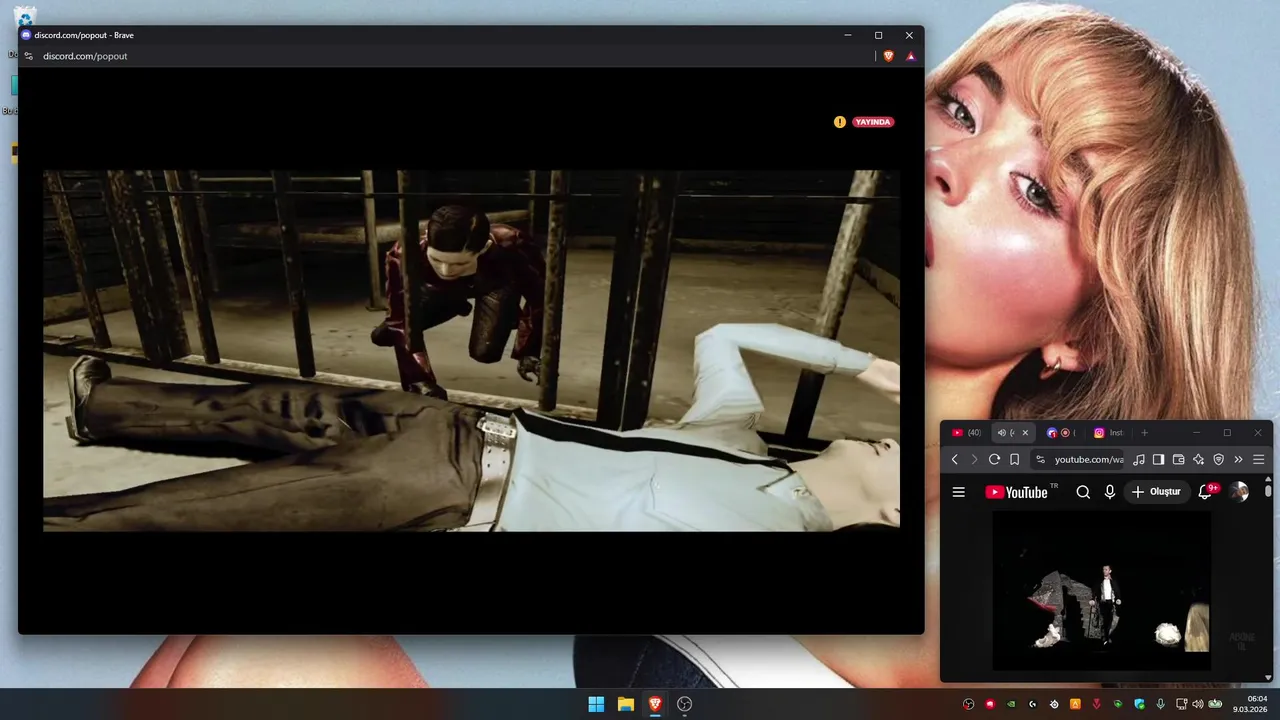The image size is (1280, 720).
Task: Go back in the YouTube browser window
Action: [955, 459]
